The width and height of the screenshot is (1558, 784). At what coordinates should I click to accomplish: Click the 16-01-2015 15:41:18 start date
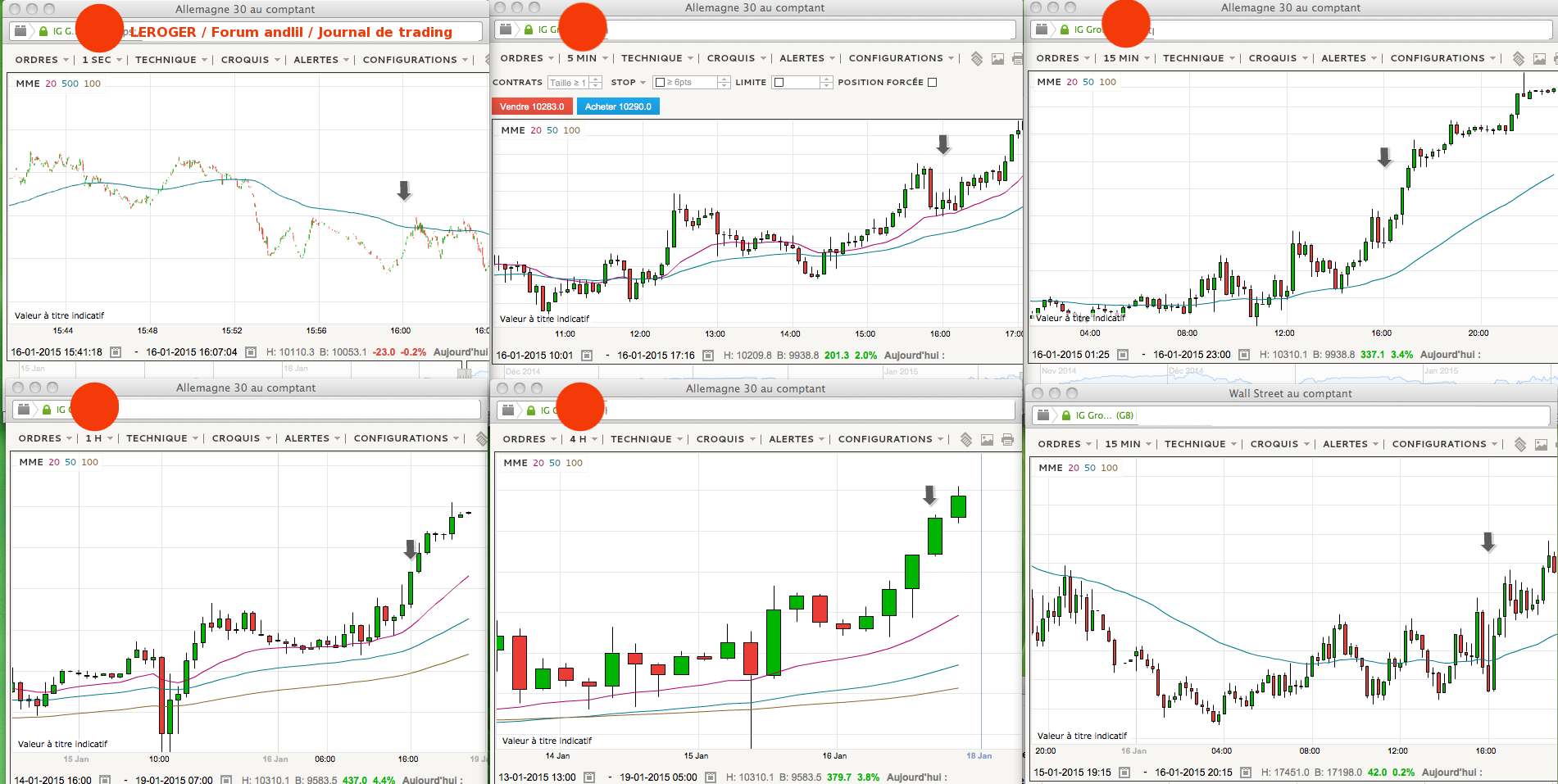coord(57,352)
